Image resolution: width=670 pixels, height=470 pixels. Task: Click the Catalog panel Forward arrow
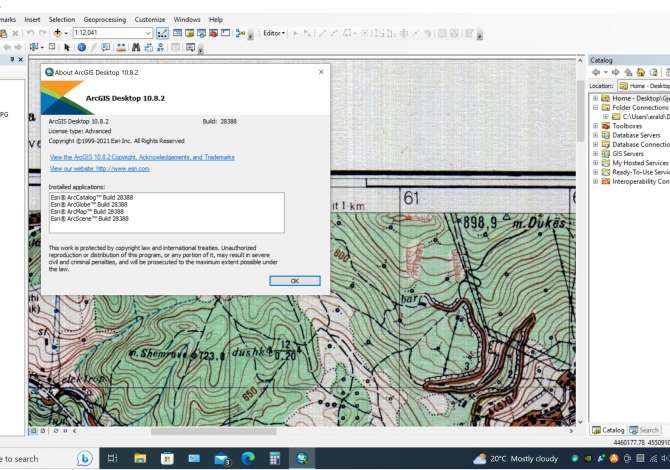pyautogui.click(x=616, y=72)
